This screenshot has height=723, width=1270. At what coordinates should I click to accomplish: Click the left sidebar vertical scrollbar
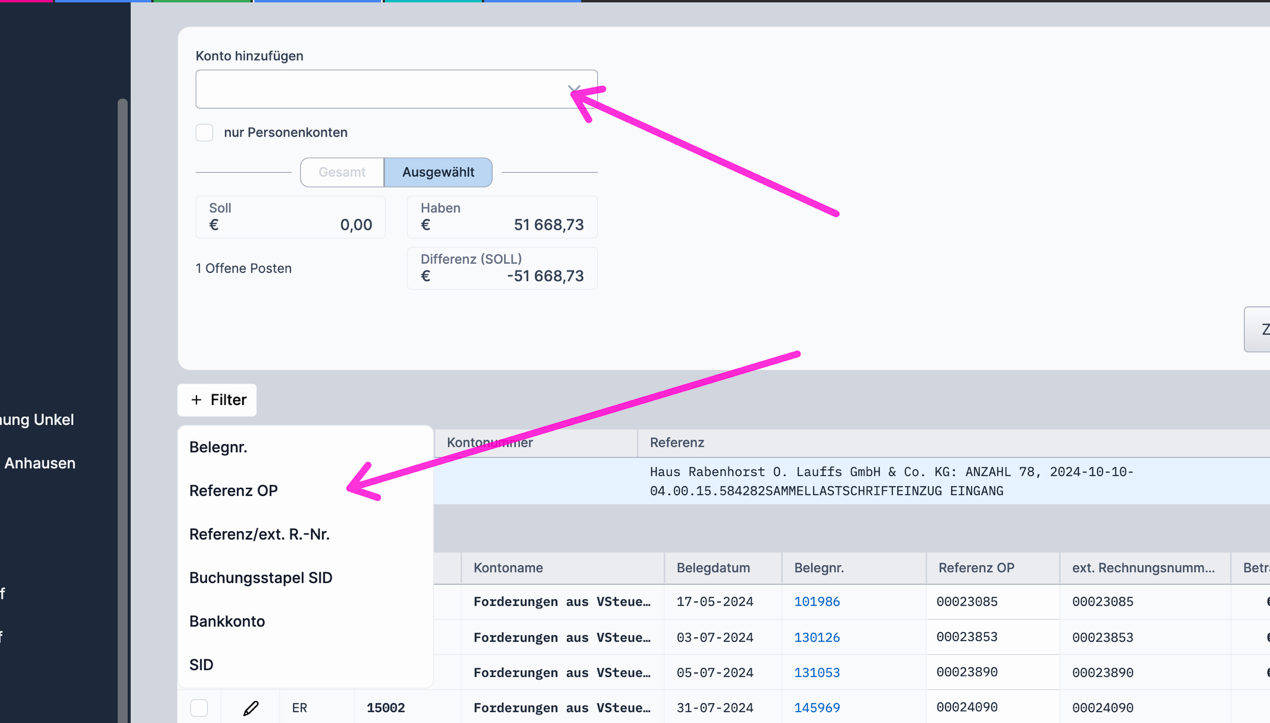(123, 400)
